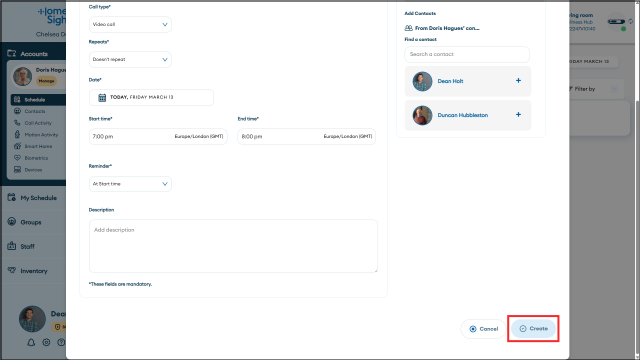Add Duncan Hubbleston with plus icon

point(518,115)
